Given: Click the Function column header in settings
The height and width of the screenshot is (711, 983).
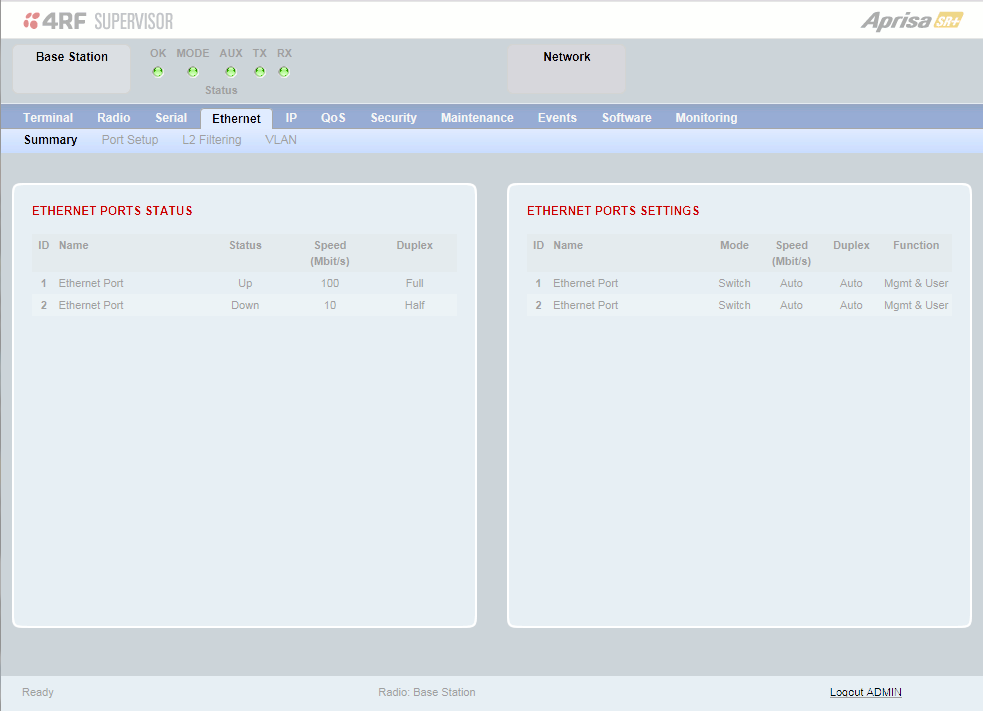Looking at the screenshot, I should [x=916, y=245].
